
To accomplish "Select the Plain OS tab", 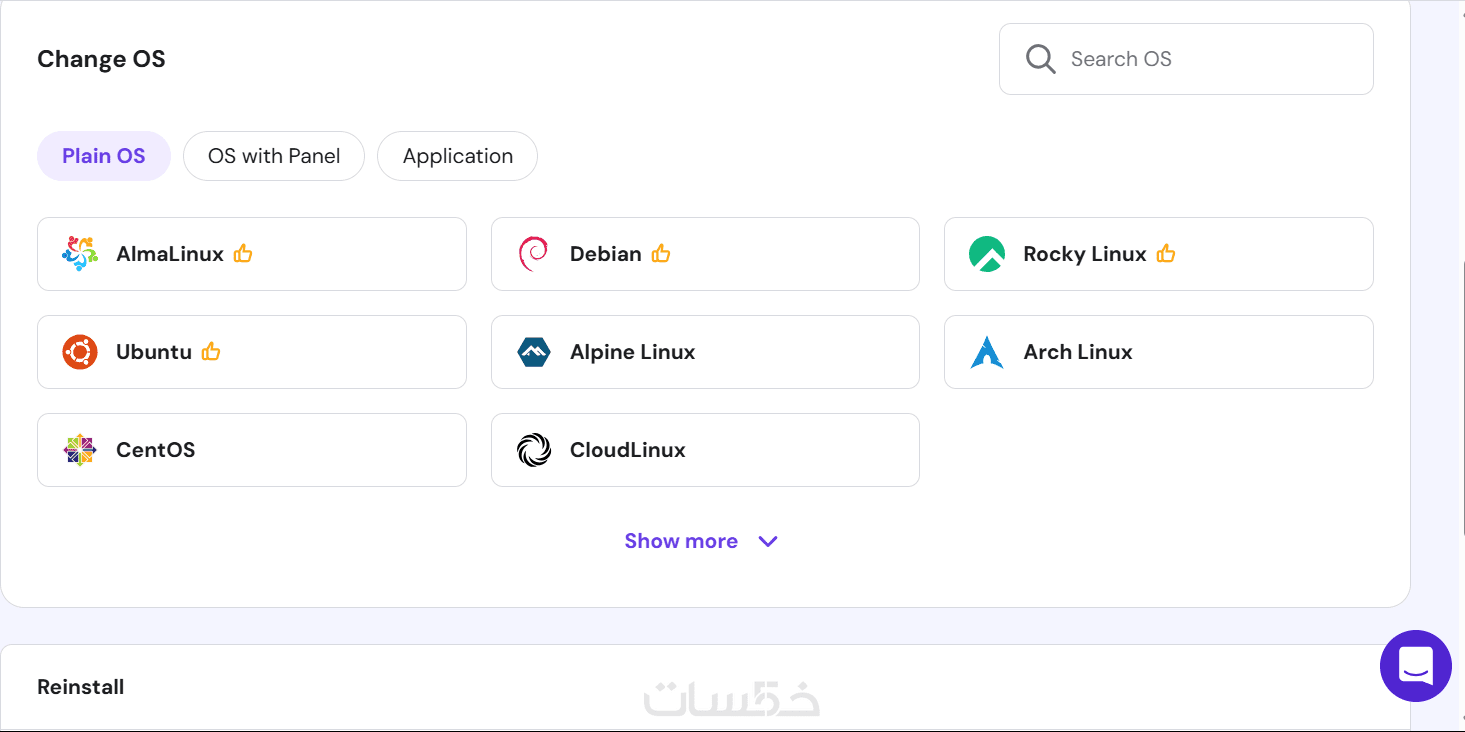I will pos(104,156).
